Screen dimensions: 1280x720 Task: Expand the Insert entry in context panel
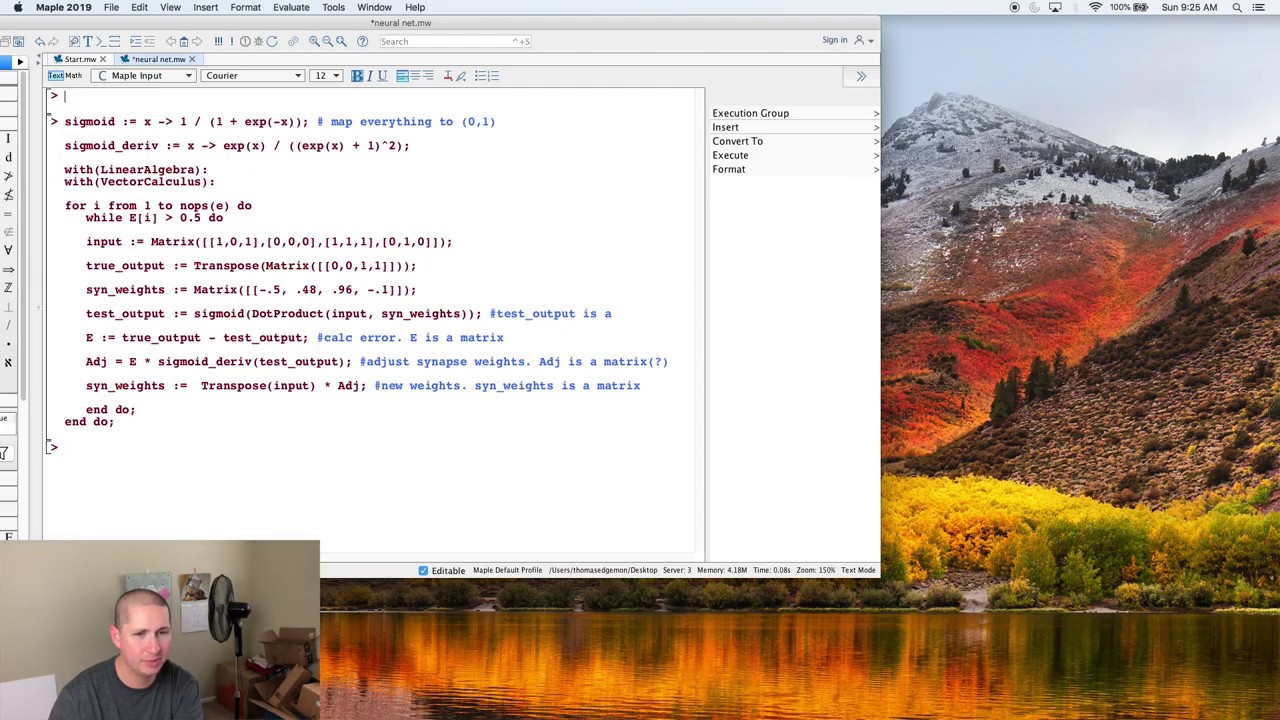tap(795, 127)
